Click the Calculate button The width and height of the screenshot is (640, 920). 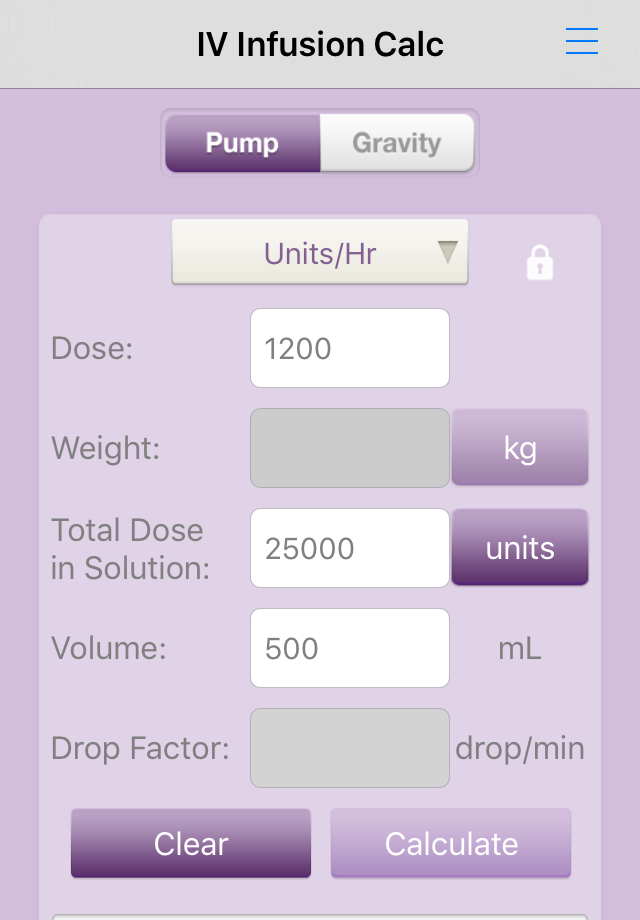[x=451, y=843]
